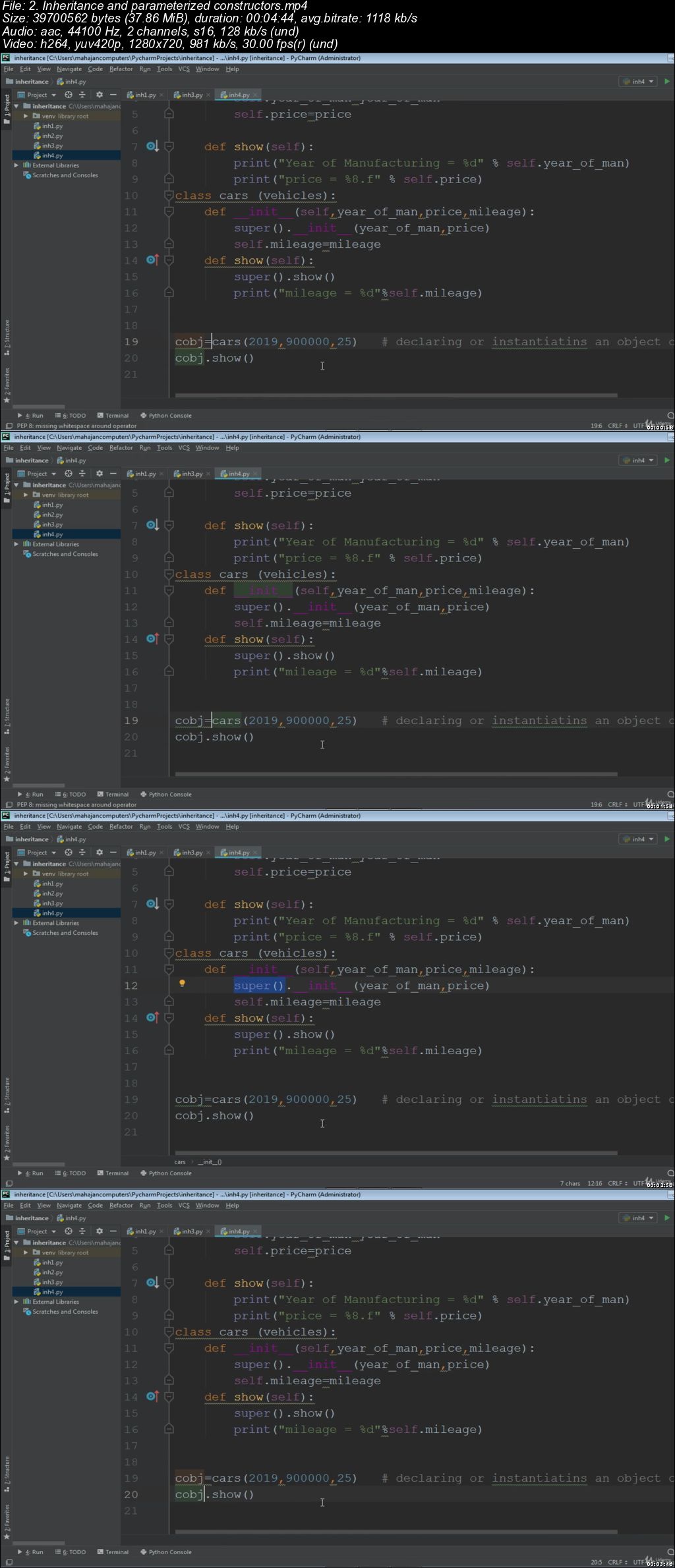Close inh4.py editor tab in 00:02:50 frame
This screenshot has height=1568, width=675.
pyautogui.click(x=256, y=853)
